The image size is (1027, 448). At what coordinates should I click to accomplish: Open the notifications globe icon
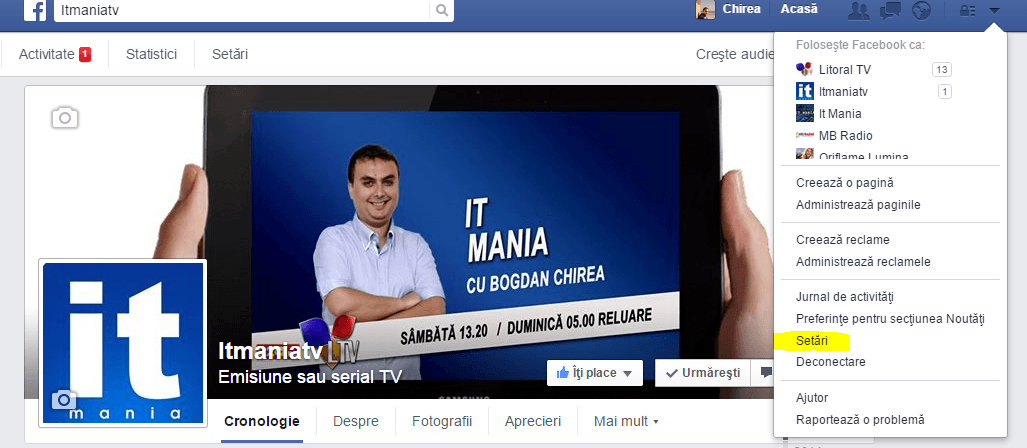[x=921, y=11]
